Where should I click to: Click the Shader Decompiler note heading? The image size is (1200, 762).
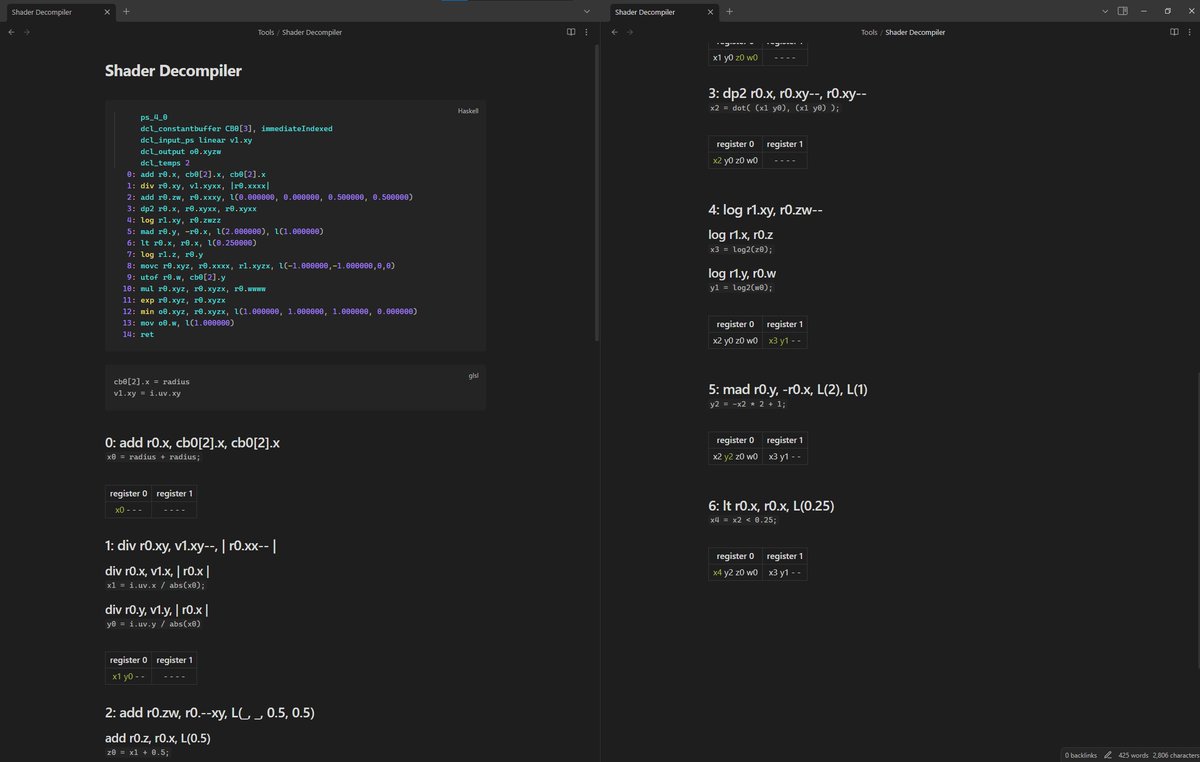(x=173, y=71)
